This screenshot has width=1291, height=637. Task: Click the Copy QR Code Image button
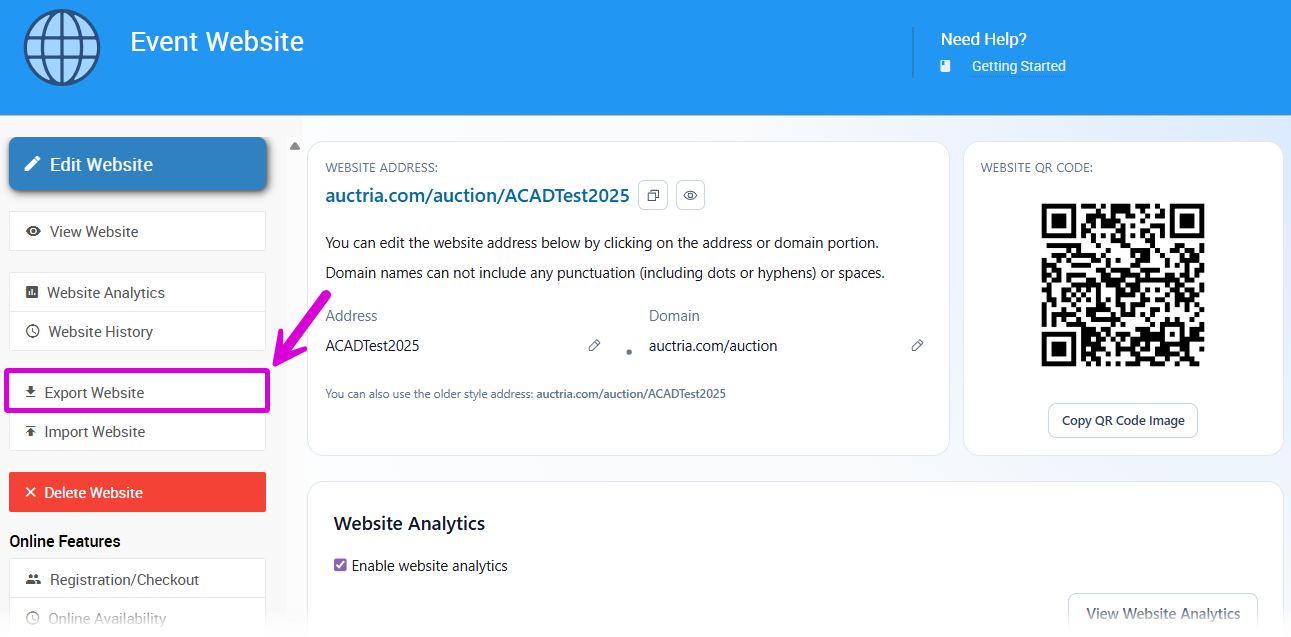point(1122,421)
